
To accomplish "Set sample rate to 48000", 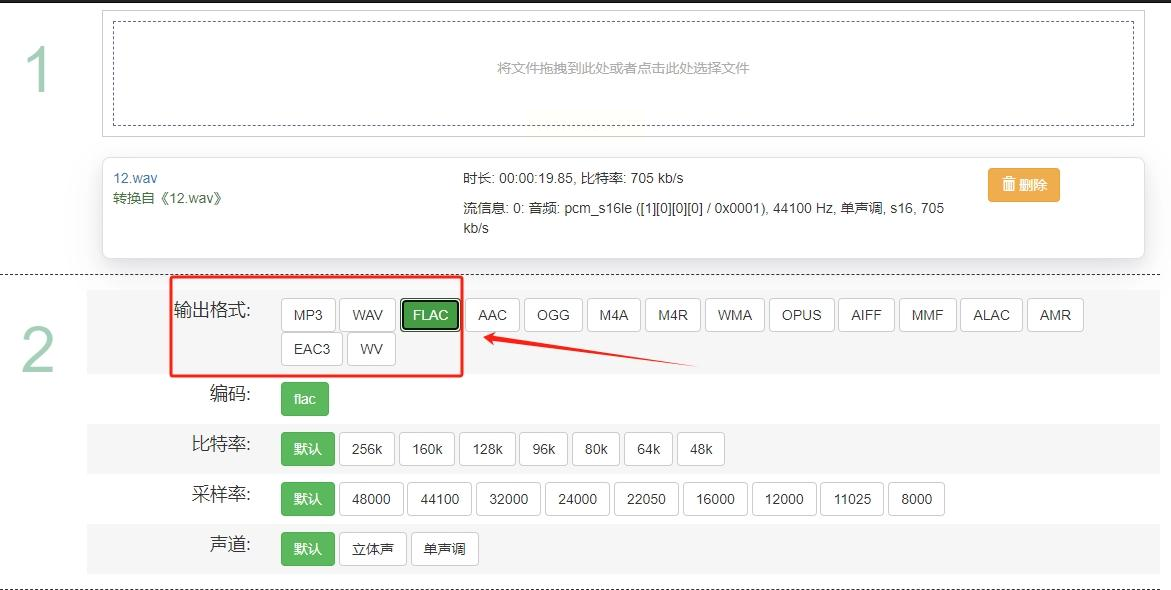I will (x=371, y=499).
